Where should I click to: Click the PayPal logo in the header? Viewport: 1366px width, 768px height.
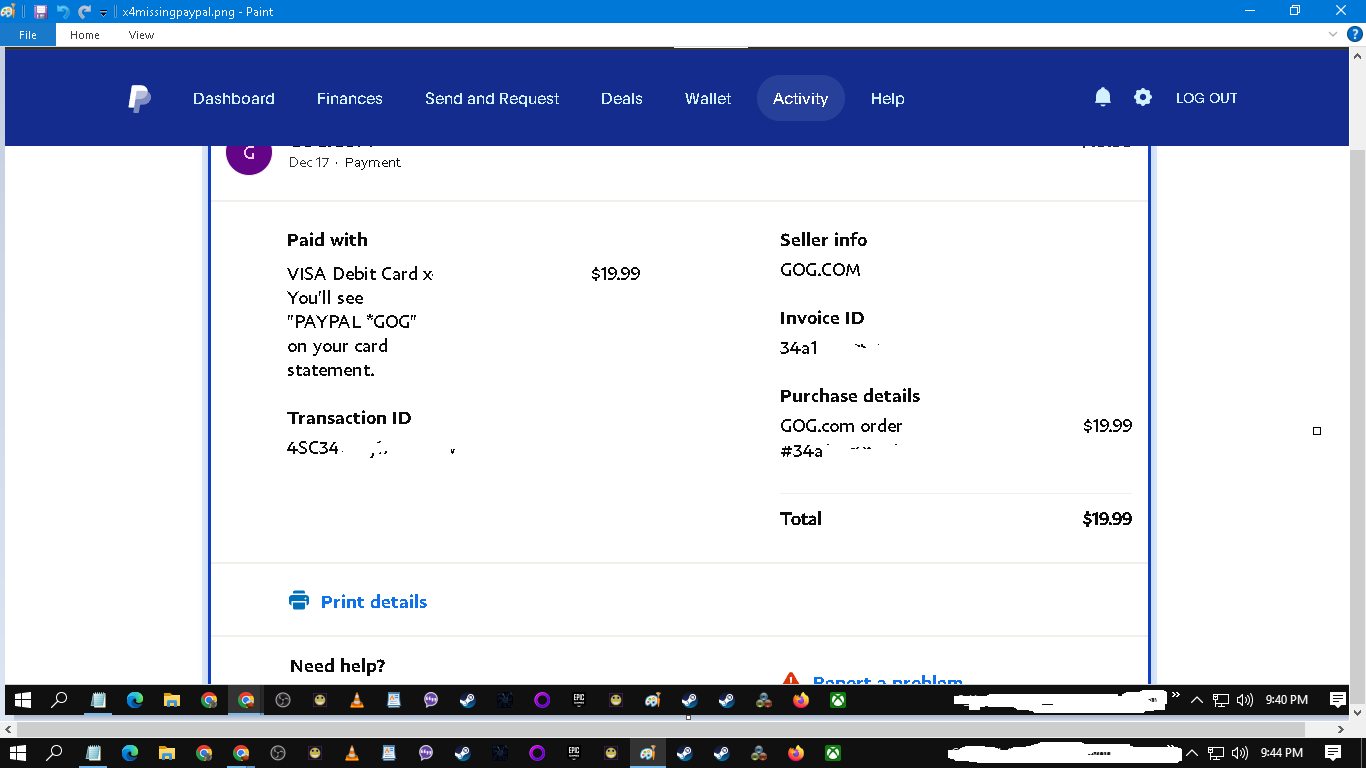(139, 98)
